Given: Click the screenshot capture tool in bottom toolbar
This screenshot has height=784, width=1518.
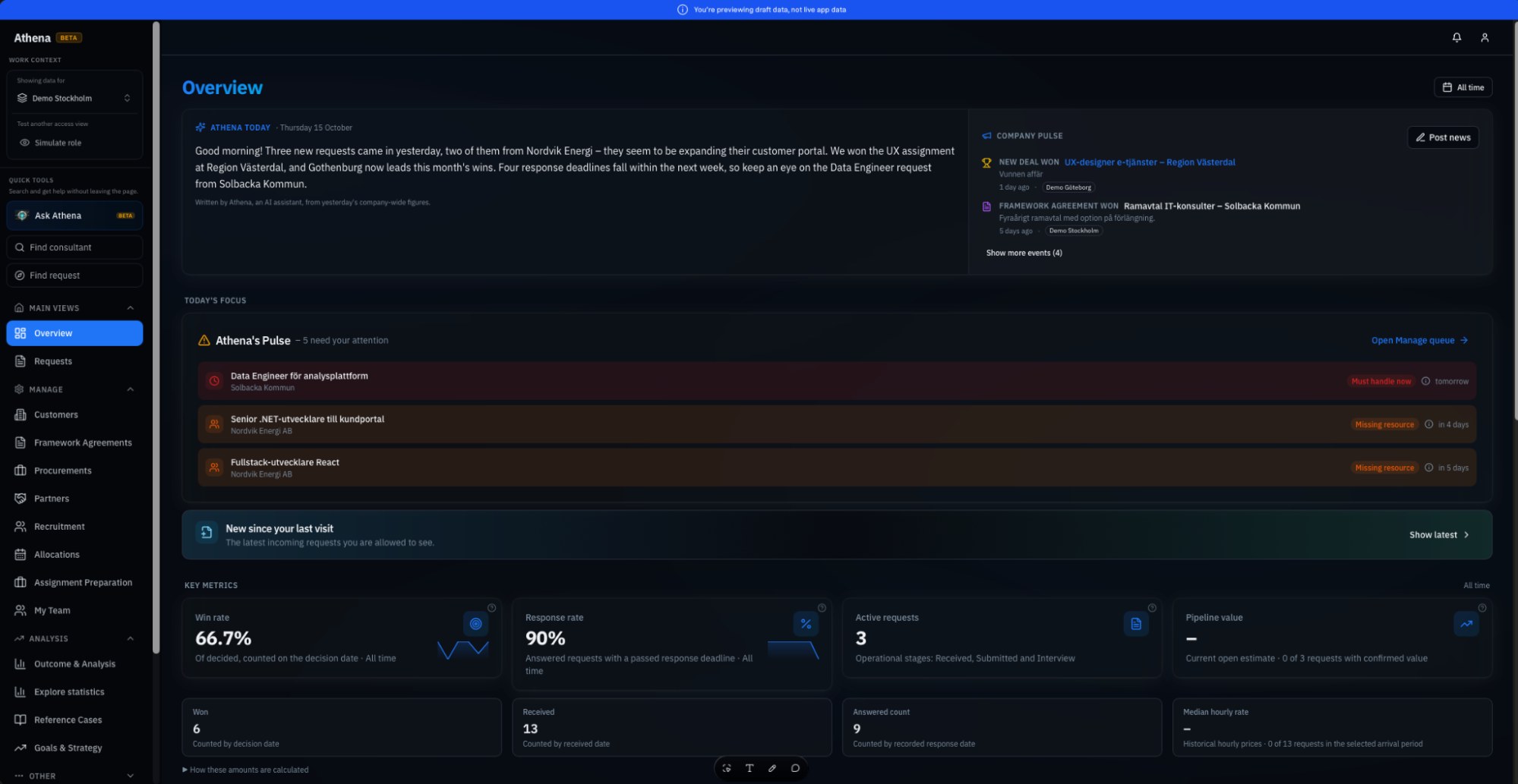Looking at the screenshot, I should [x=727, y=768].
